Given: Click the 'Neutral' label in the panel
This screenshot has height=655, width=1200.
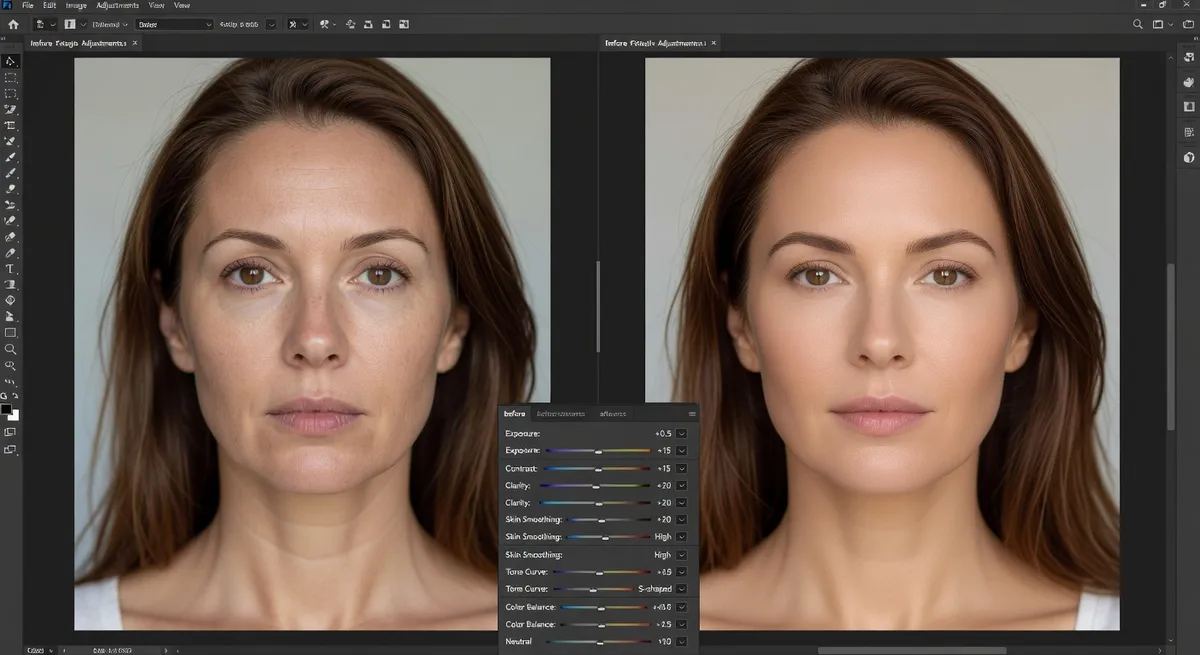Looking at the screenshot, I should tap(519, 641).
